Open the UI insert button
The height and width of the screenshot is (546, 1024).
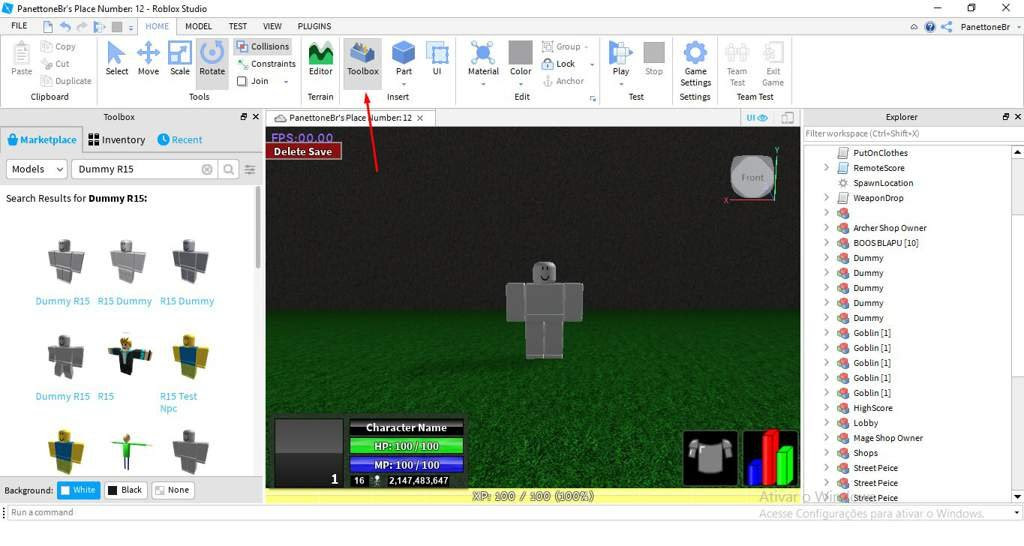coord(437,59)
